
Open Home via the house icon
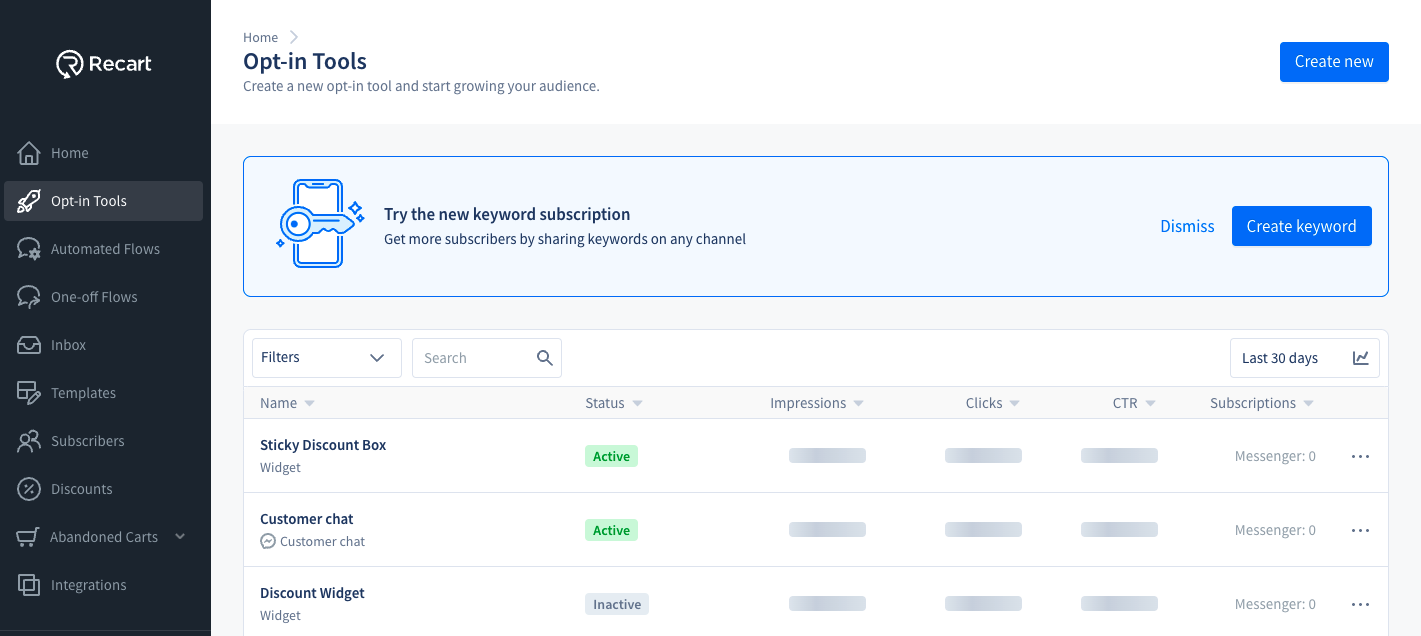coord(29,153)
